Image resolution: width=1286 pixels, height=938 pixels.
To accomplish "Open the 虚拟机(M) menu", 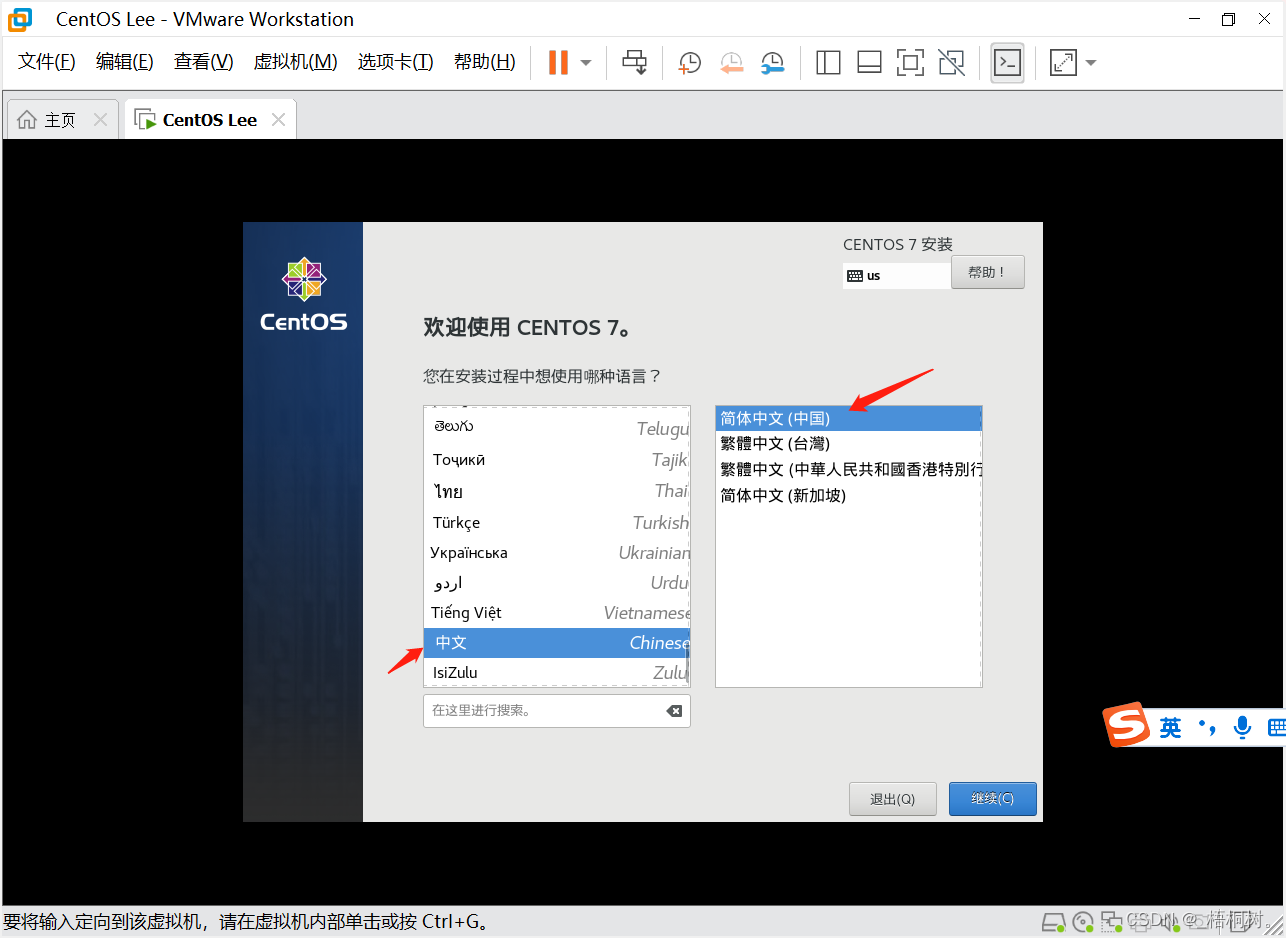I will (x=295, y=61).
